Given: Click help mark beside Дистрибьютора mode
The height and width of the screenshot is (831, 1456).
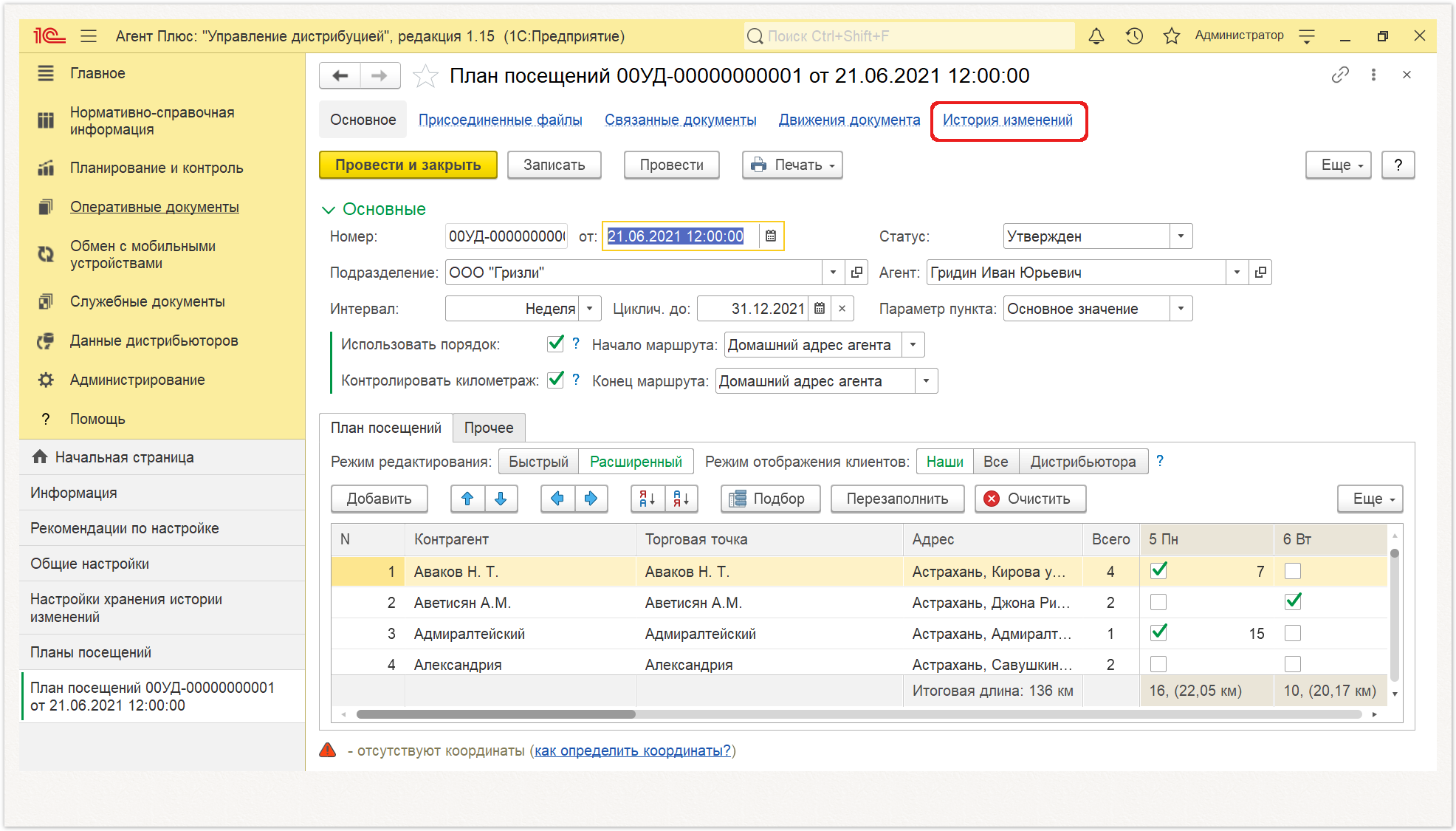Looking at the screenshot, I should point(1160,461).
